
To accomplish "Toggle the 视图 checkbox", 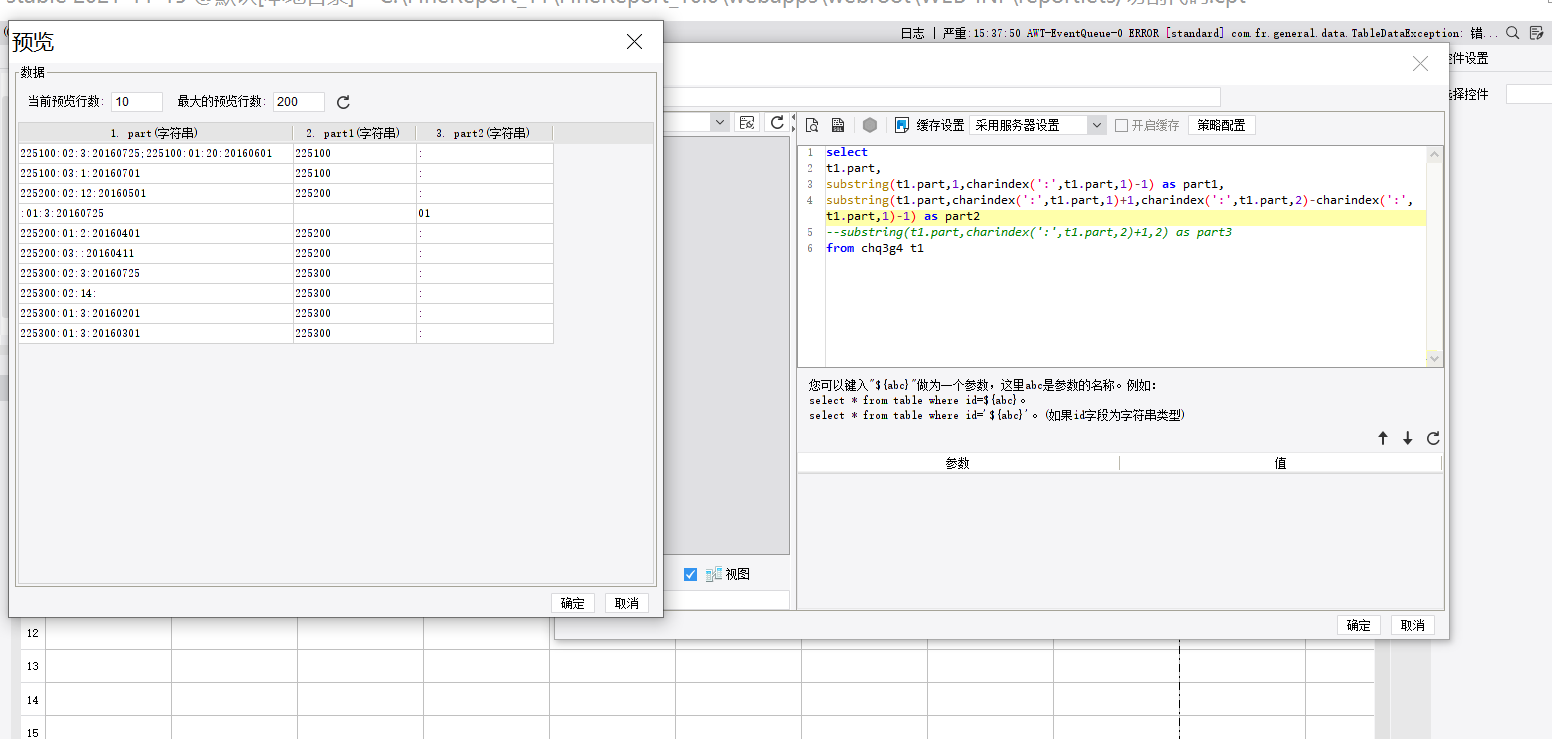I will point(690,574).
